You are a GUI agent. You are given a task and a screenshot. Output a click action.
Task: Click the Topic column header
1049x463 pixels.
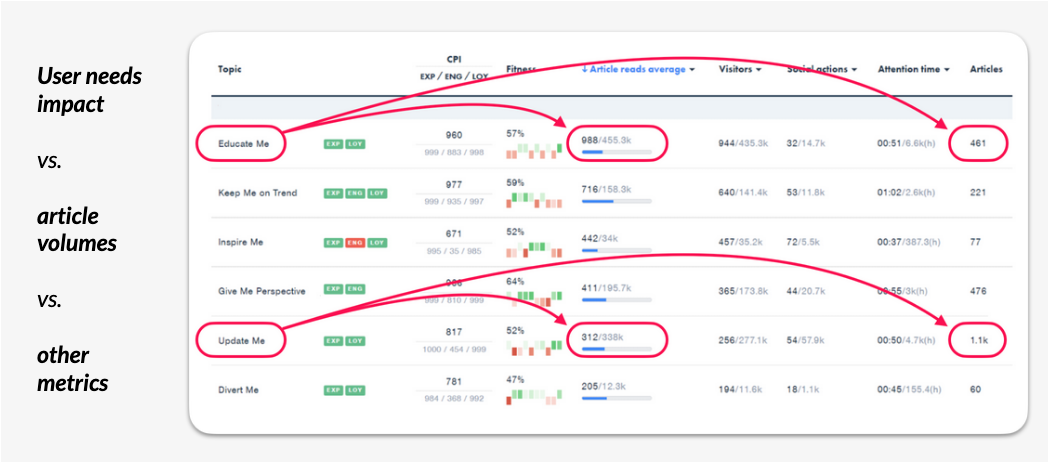point(230,69)
